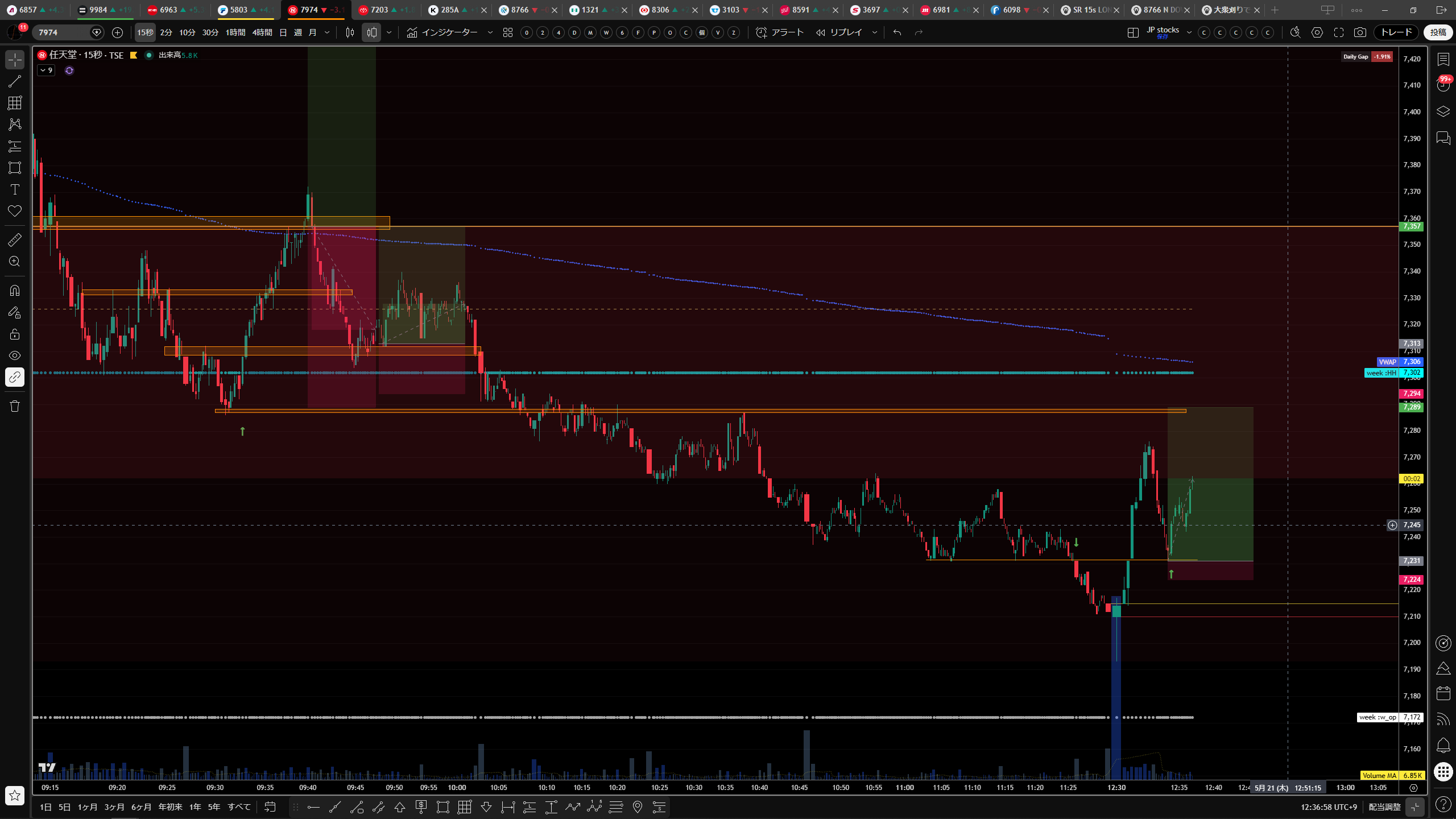Open the bar chart style button
1456x819 pixels.
coord(350,32)
